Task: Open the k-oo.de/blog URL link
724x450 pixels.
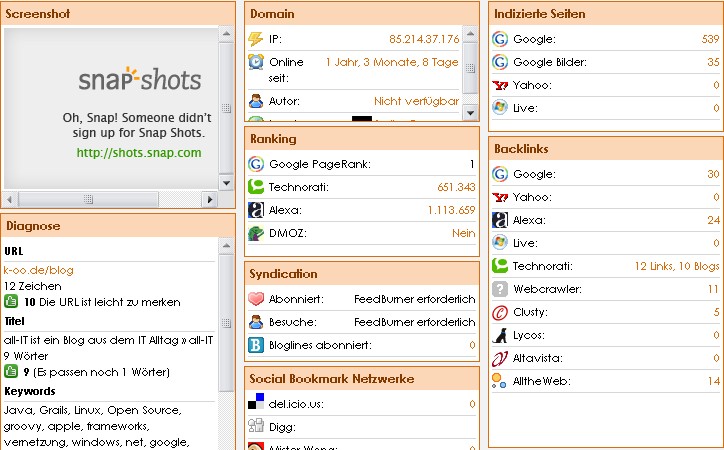Action: coord(38,270)
